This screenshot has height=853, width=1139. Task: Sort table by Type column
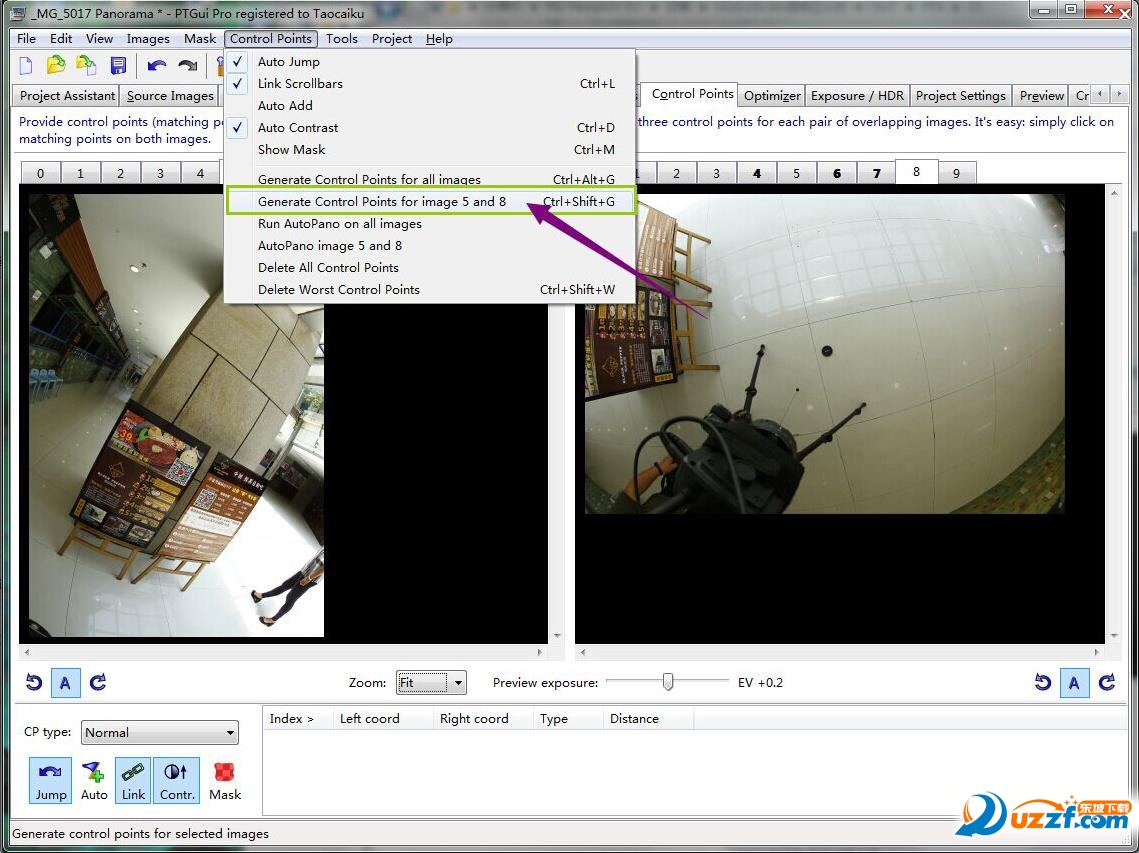567,719
